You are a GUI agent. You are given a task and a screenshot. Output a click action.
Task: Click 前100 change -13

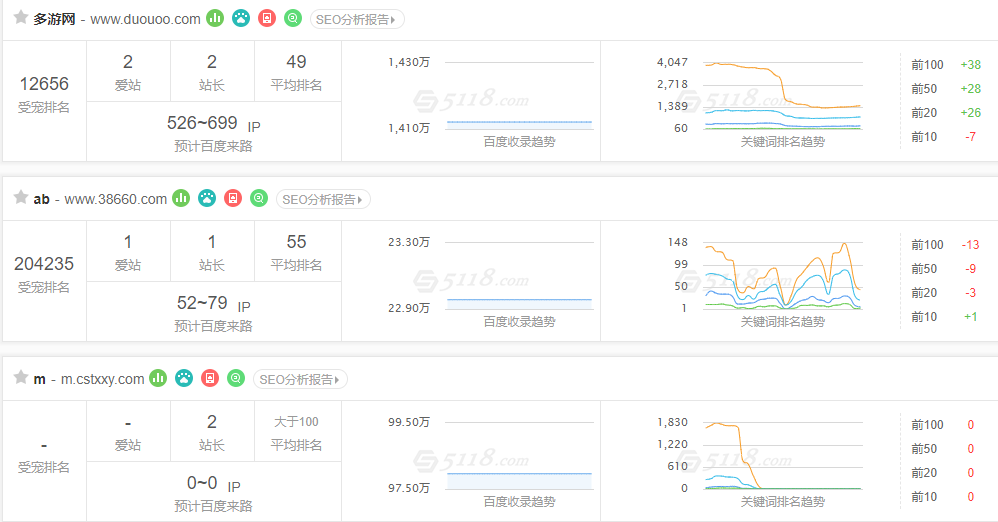[x=971, y=245]
